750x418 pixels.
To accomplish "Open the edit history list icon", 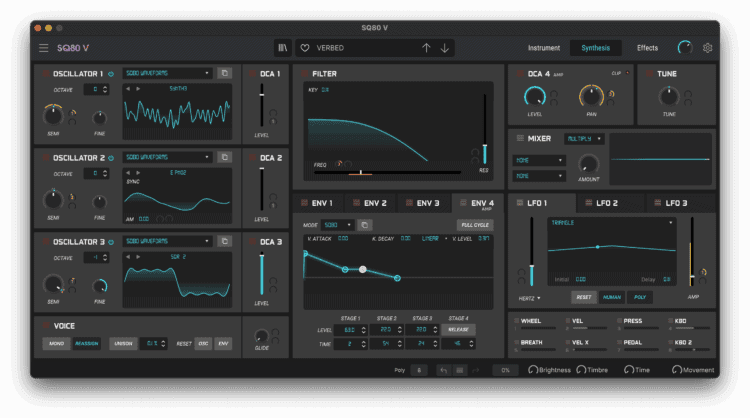I will 460,370.
